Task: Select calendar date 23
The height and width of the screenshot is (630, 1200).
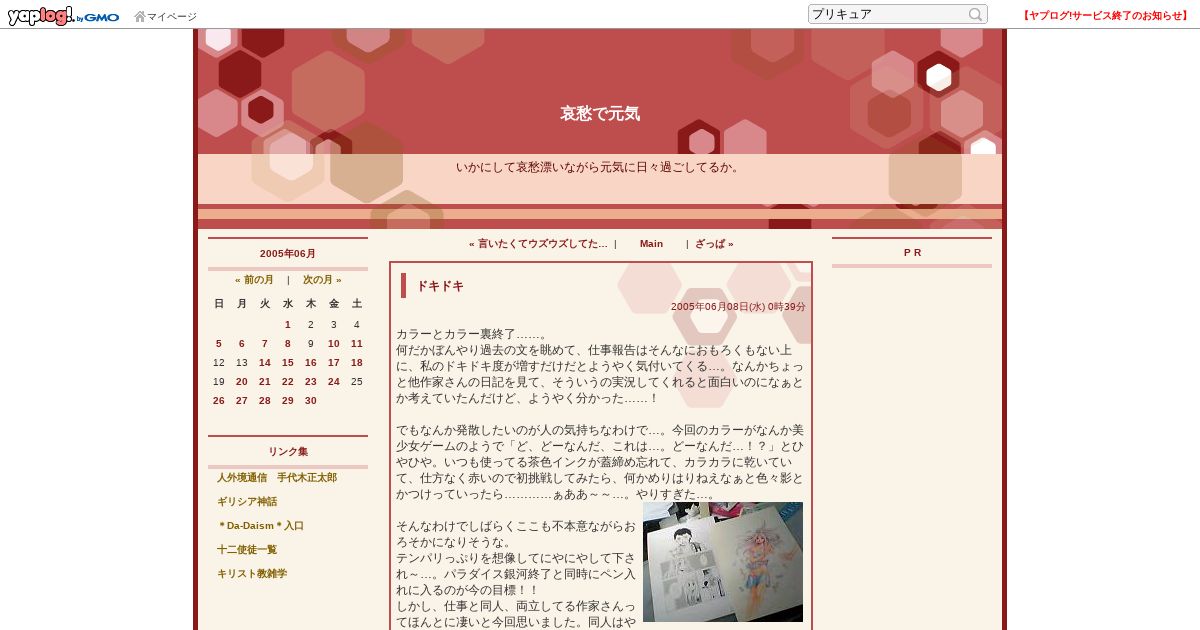Action: pos(311,382)
